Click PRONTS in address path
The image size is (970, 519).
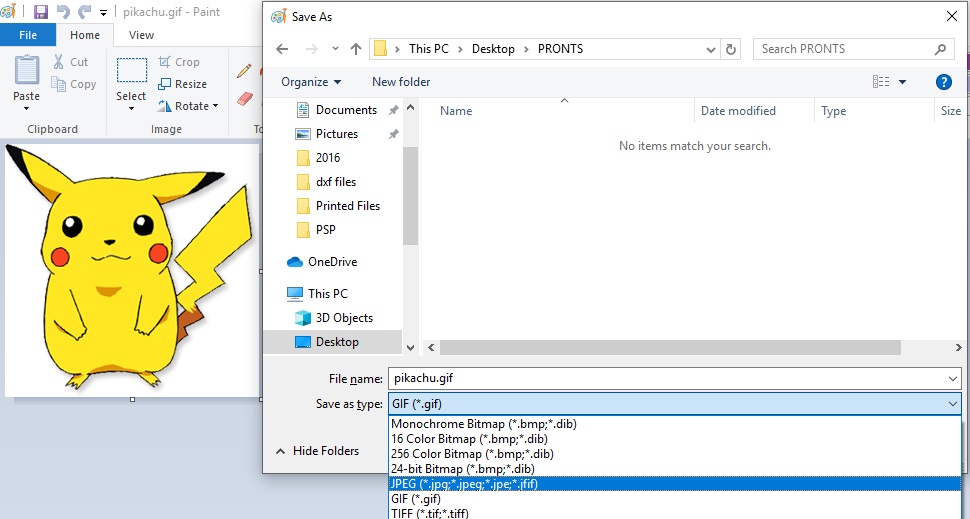coord(560,49)
